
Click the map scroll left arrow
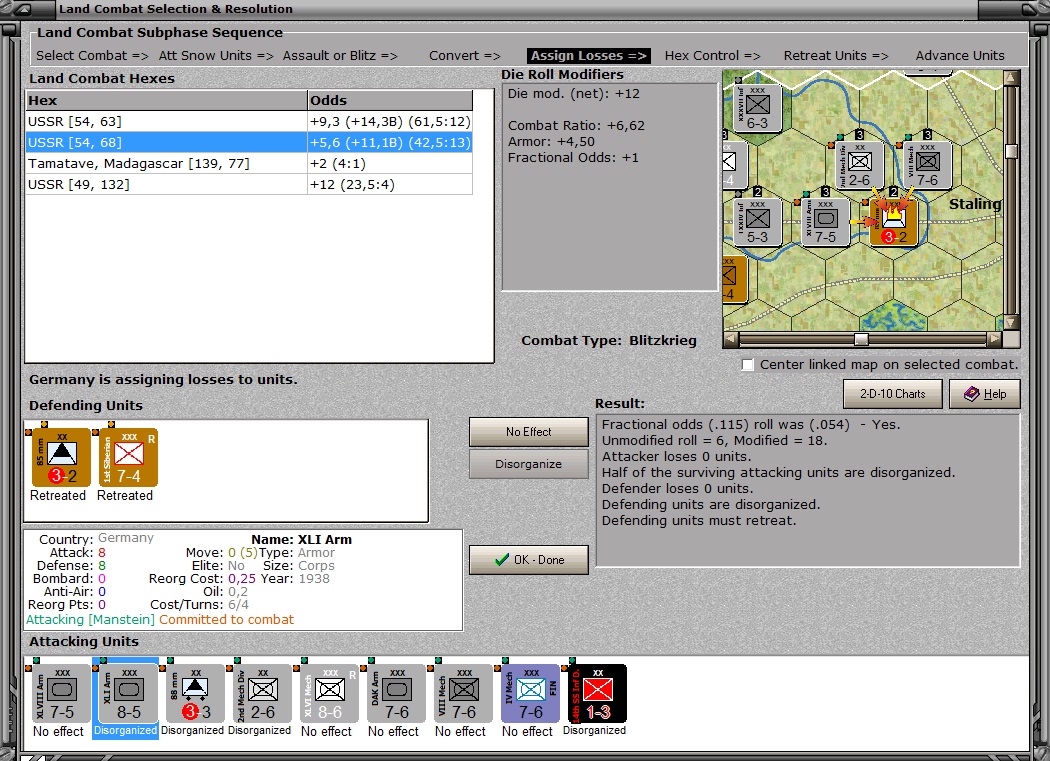(x=731, y=340)
